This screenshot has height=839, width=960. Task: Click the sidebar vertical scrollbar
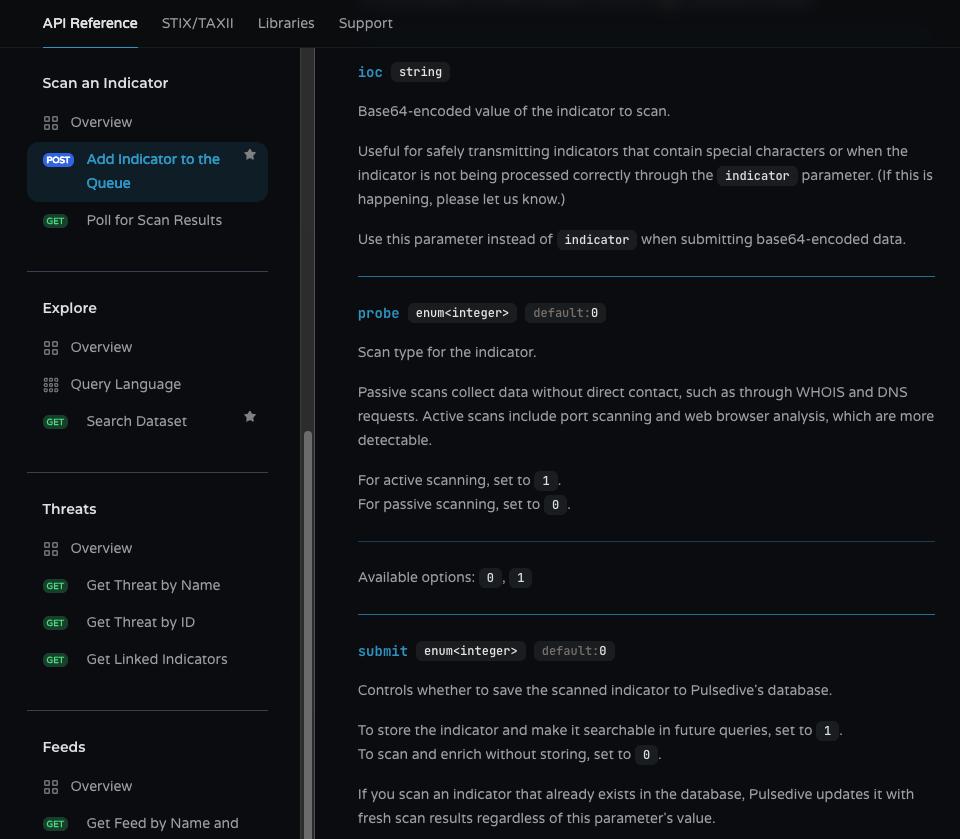308,600
